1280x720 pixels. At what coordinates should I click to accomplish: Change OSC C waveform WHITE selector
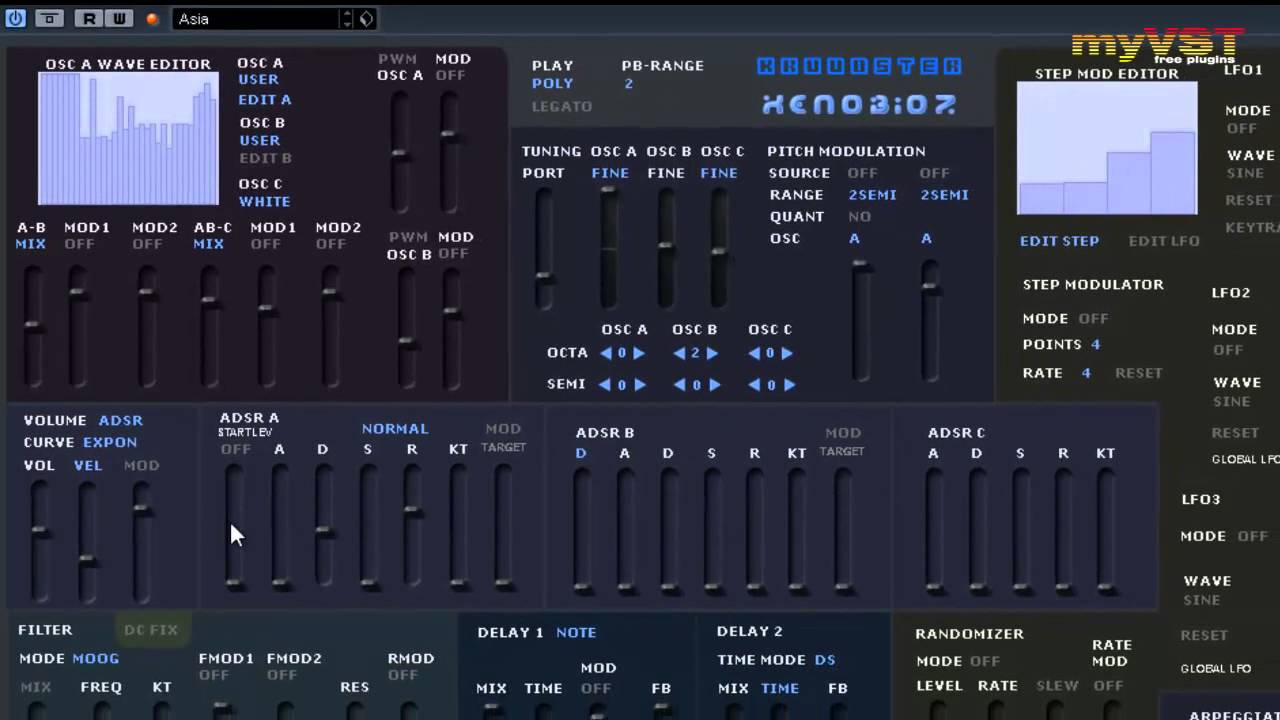(265, 202)
